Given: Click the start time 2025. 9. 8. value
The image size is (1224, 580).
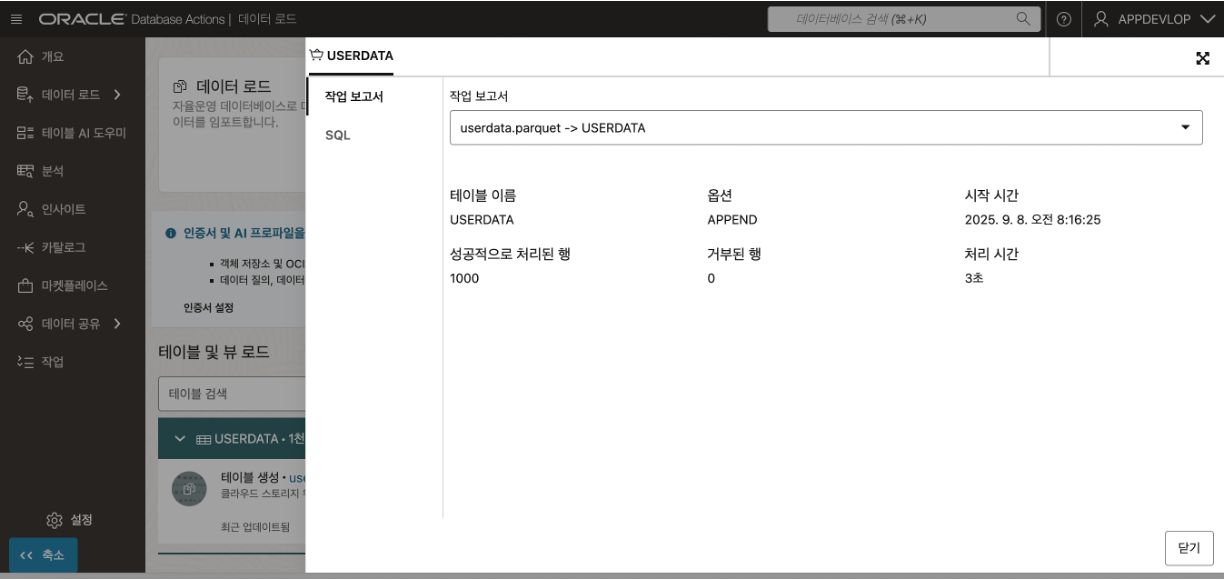Looking at the screenshot, I should click(1033, 220).
